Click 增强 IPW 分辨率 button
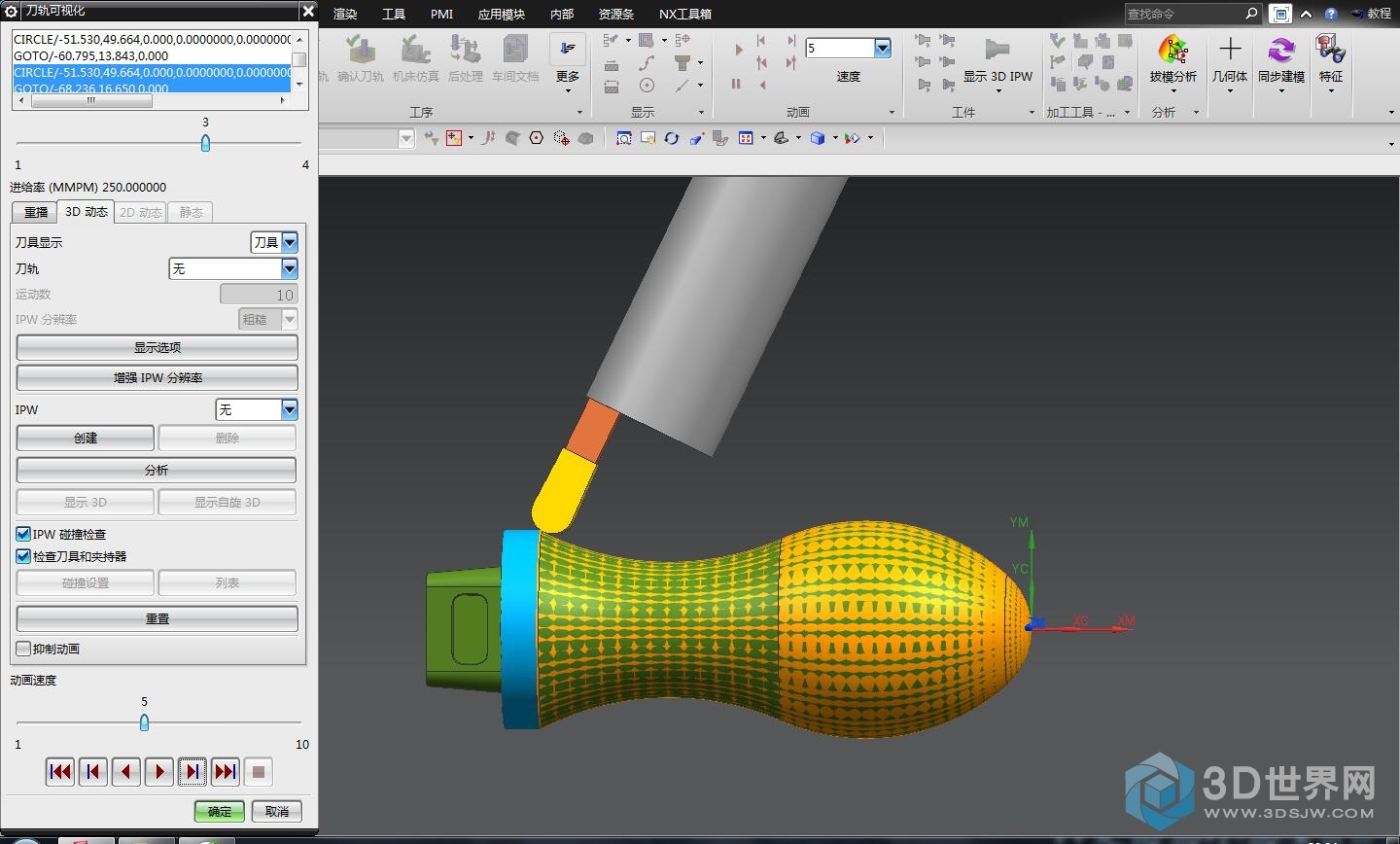 157,377
